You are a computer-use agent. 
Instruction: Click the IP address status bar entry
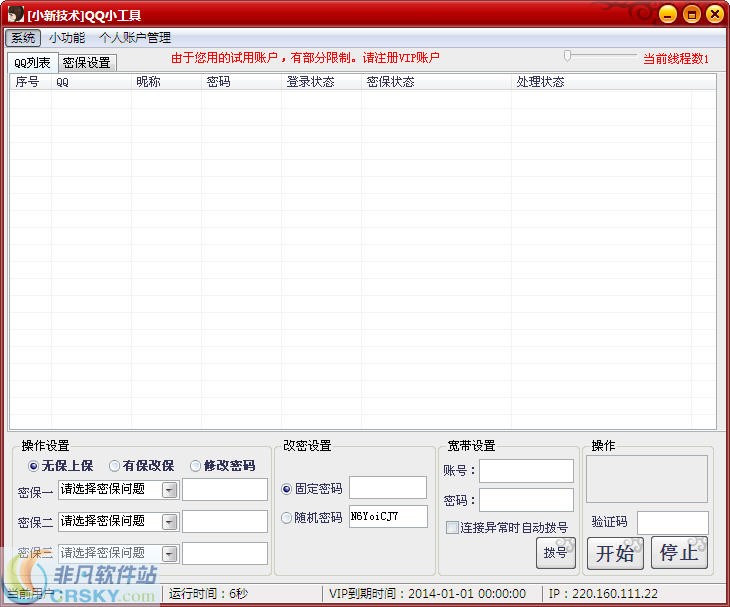coord(603,594)
